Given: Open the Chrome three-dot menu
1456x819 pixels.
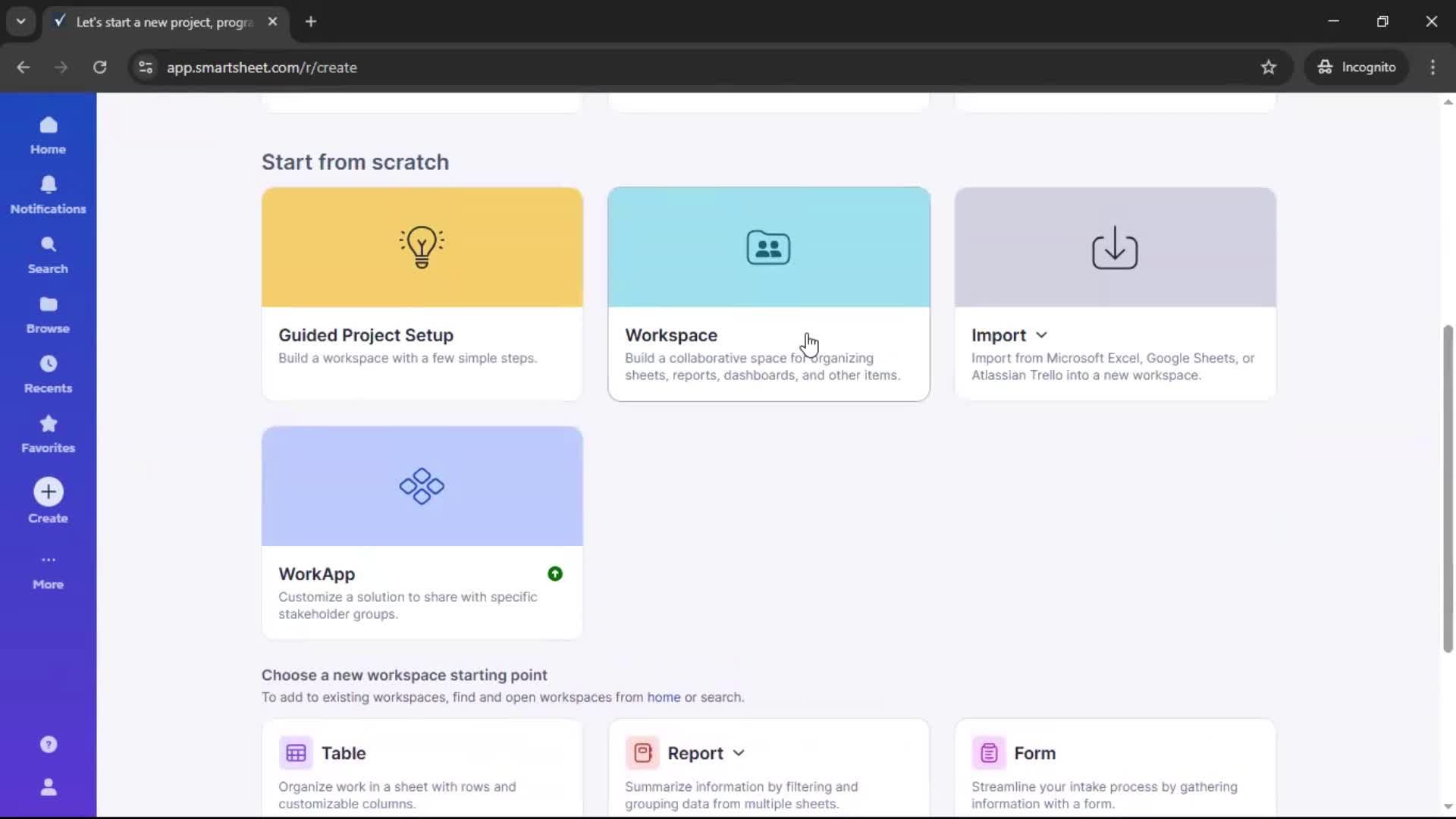Looking at the screenshot, I should click(1433, 67).
